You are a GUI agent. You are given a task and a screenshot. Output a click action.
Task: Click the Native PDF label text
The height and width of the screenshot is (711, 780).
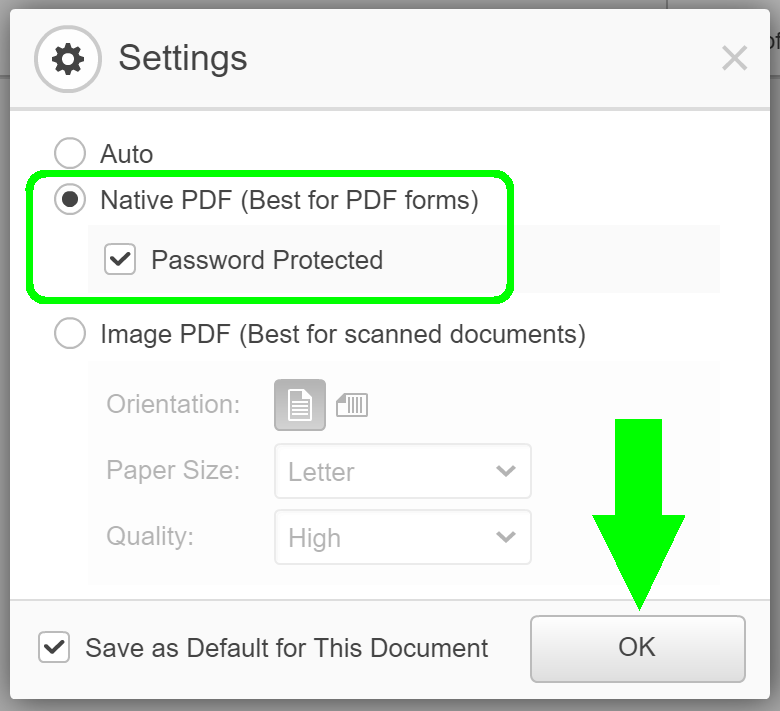[x=290, y=201]
